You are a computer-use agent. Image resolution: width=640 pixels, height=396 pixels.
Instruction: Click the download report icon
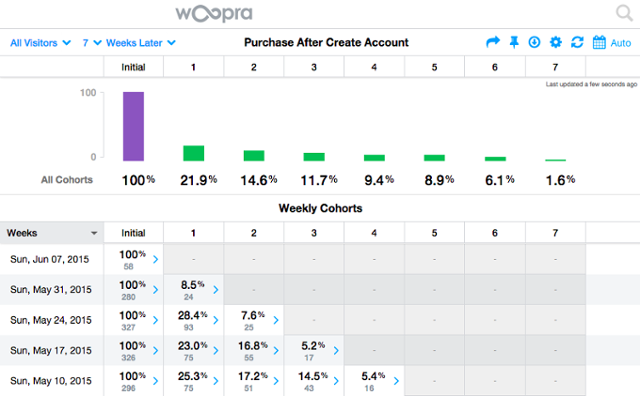534,42
